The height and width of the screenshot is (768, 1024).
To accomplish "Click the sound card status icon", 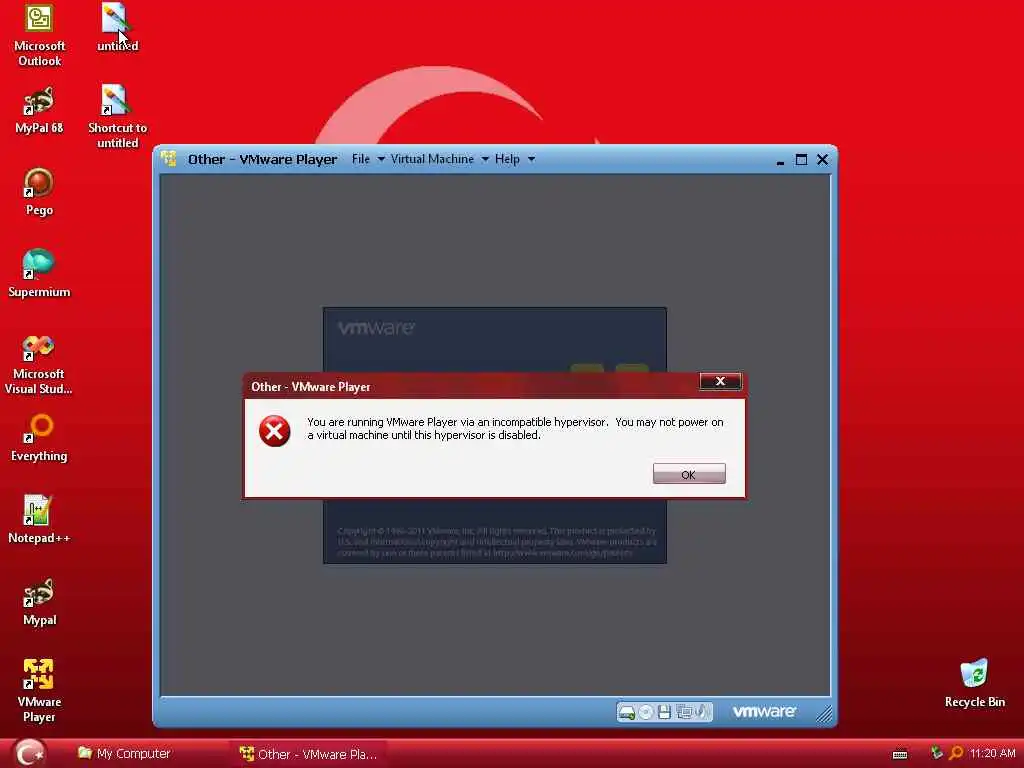I will pos(702,712).
